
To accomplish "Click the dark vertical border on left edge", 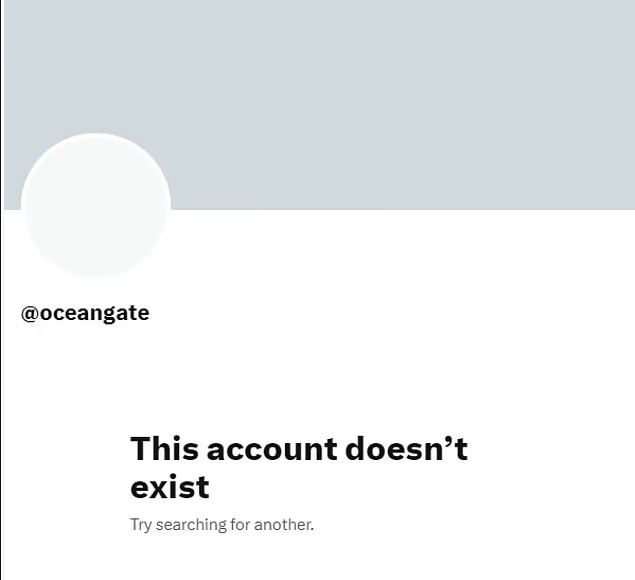I will (x=1, y=290).
